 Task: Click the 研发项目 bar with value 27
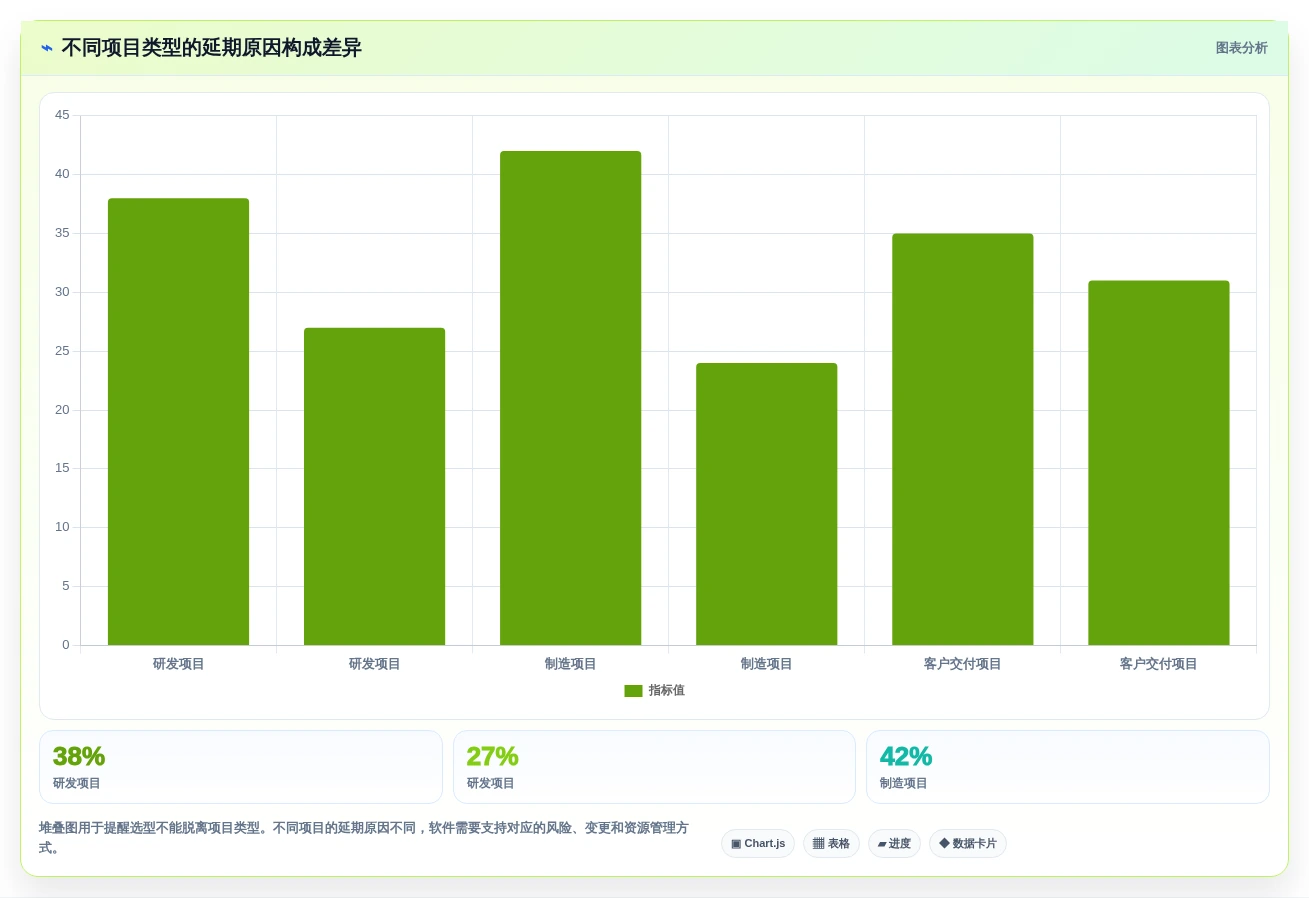(x=374, y=486)
